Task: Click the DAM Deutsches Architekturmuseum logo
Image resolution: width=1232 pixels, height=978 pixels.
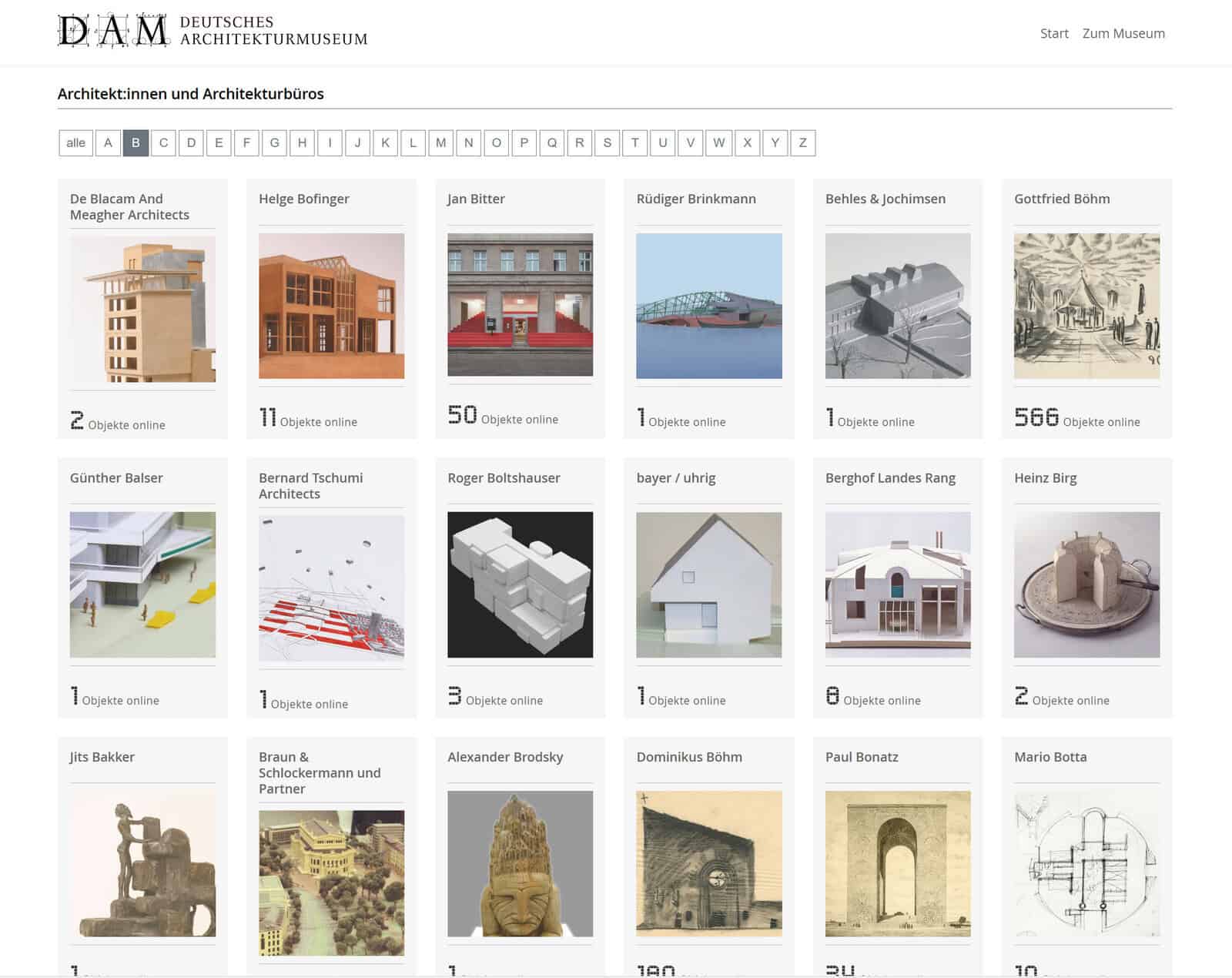Action: [x=213, y=31]
